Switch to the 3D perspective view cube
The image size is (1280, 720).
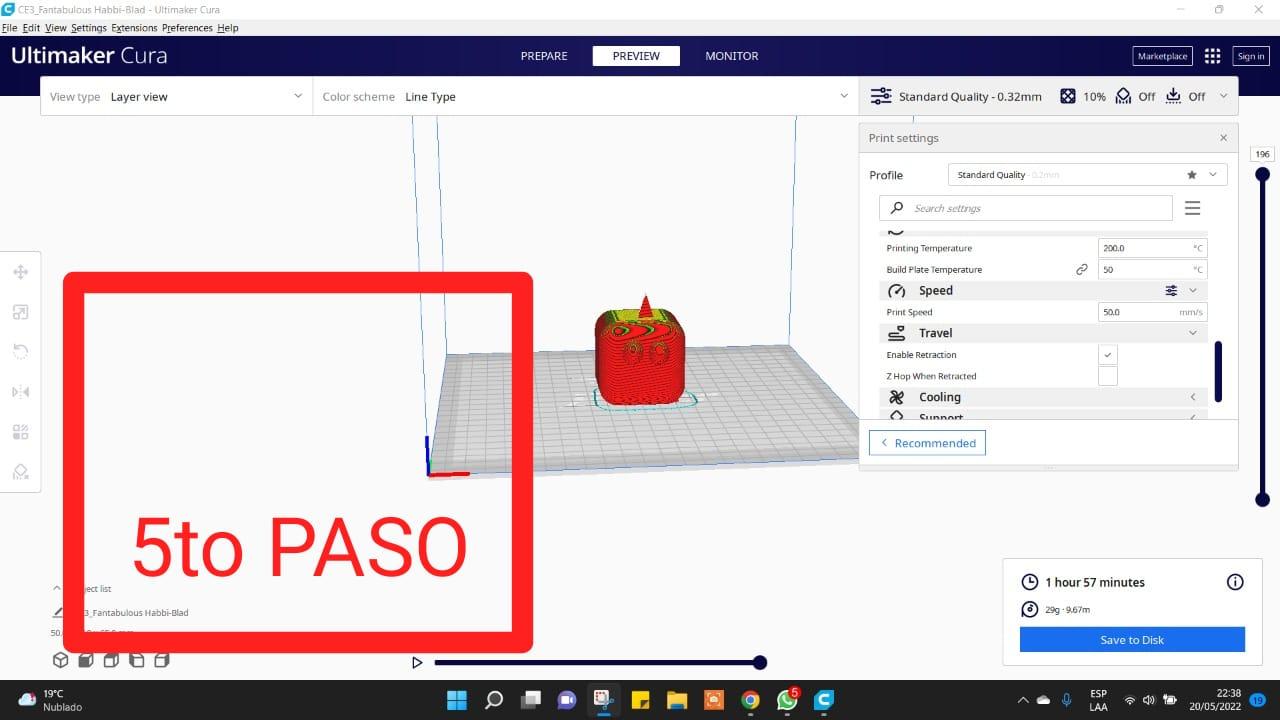[60, 660]
